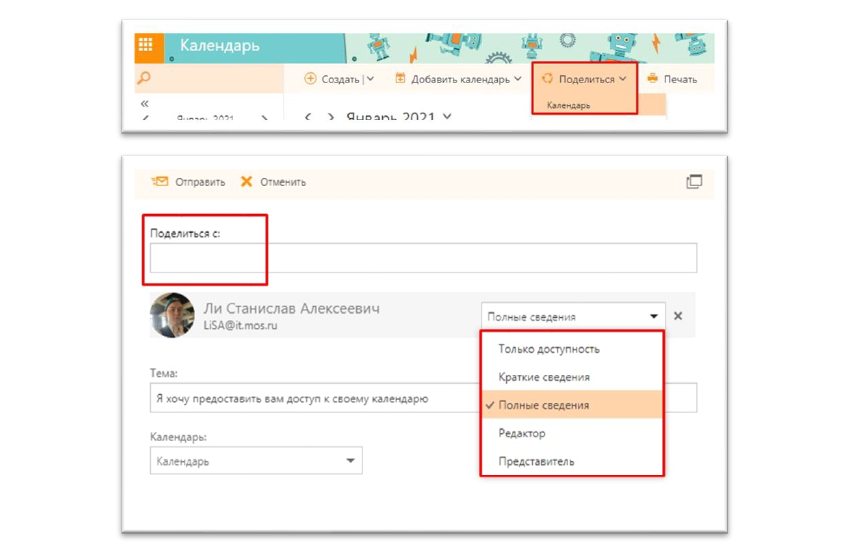
Task: Select the Краткие сведения option
Action: pyautogui.click(x=544, y=377)
